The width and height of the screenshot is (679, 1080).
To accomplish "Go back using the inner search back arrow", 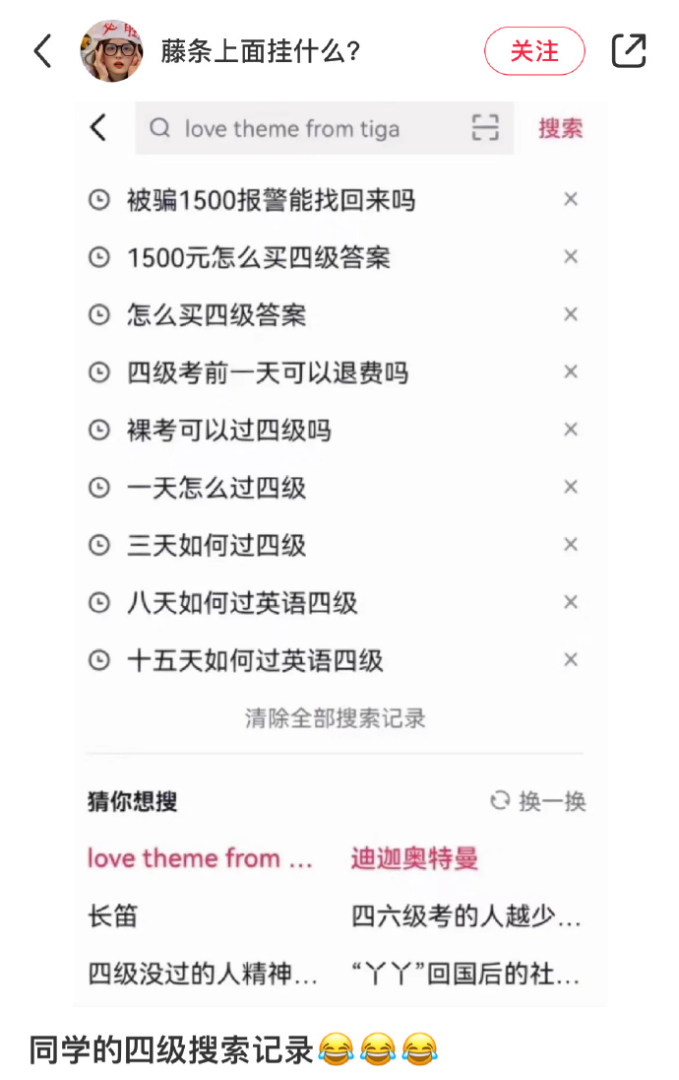I will point(98,127).
